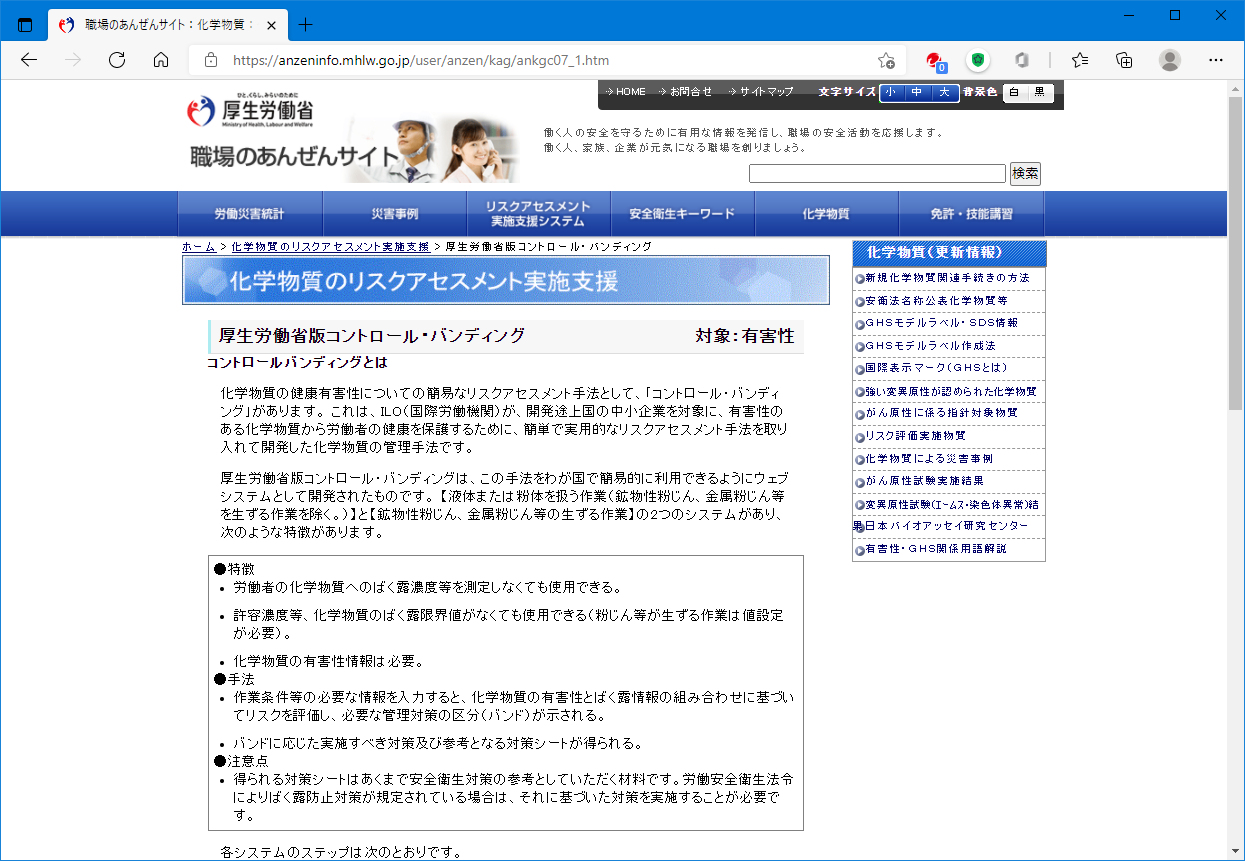This screenshot has width=1245, height=861.
Task: Open GHSモデルラベル・SDS情報 sidebar link
Action: [941, 323]
